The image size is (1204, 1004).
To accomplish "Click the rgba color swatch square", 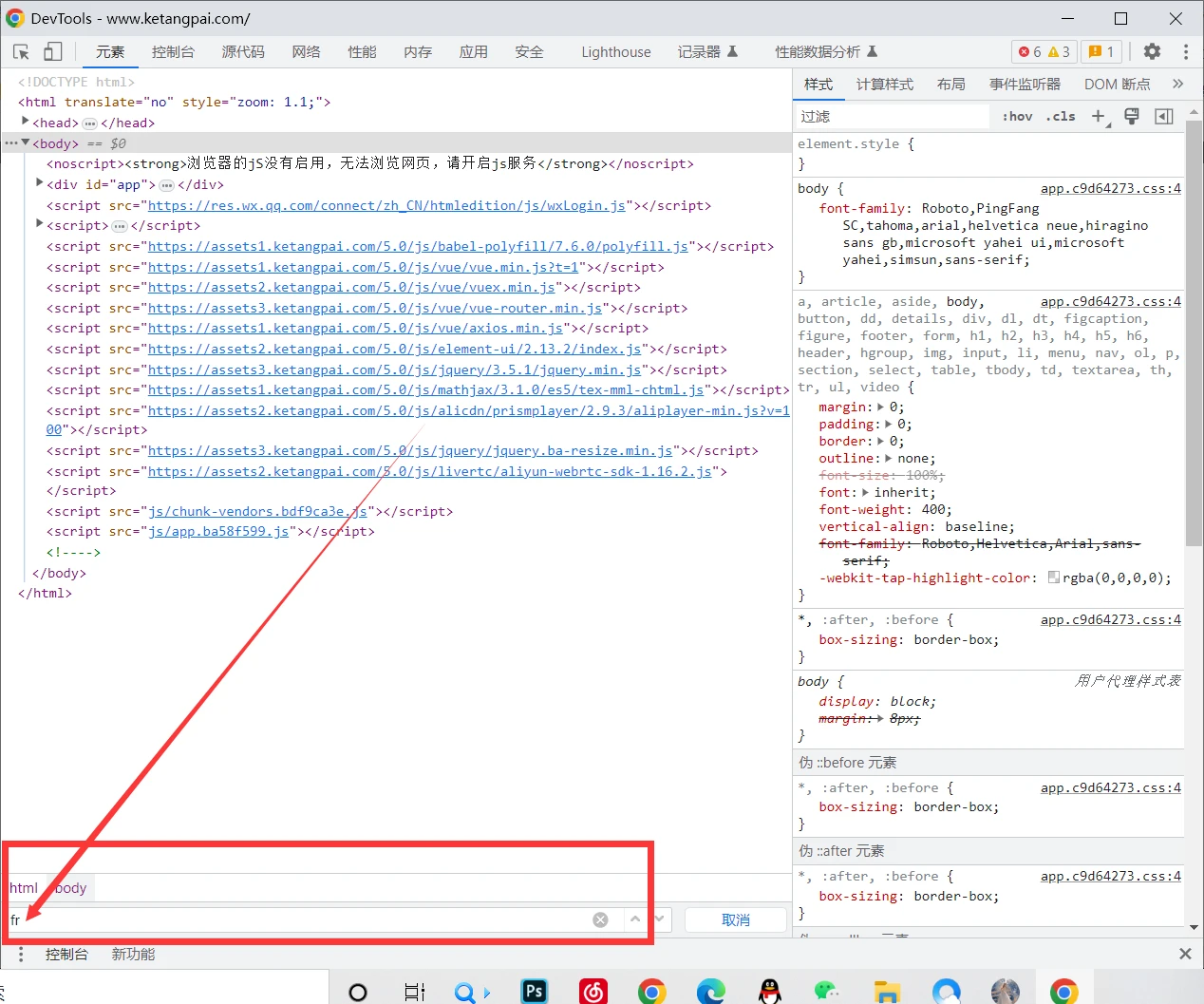I will (x=1054, y=578).
